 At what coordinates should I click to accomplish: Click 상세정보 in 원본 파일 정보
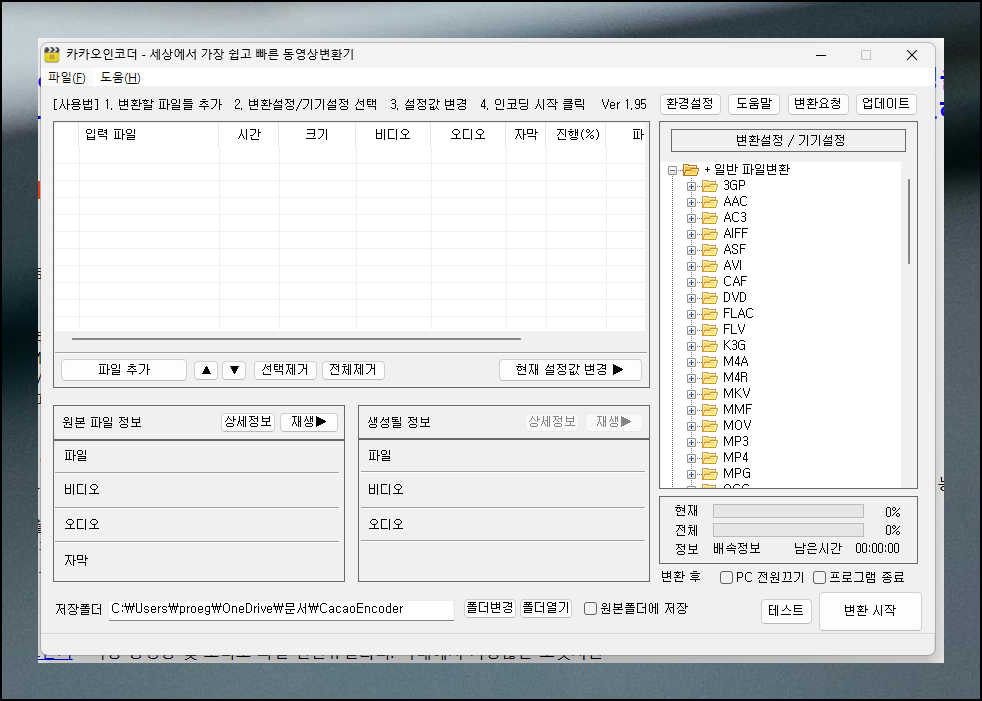(x=248, y=422)
